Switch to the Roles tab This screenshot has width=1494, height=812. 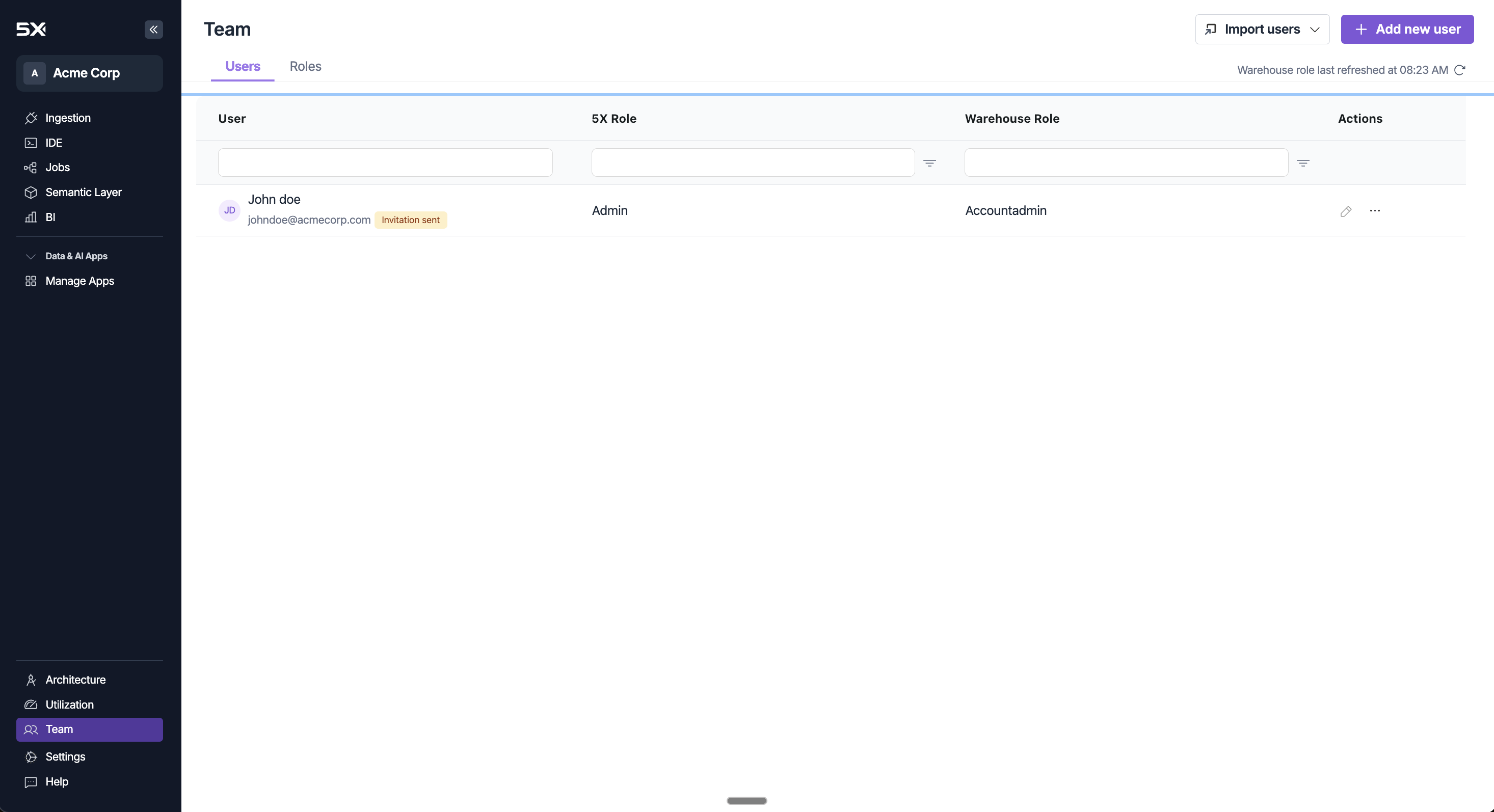click(305, 67)
